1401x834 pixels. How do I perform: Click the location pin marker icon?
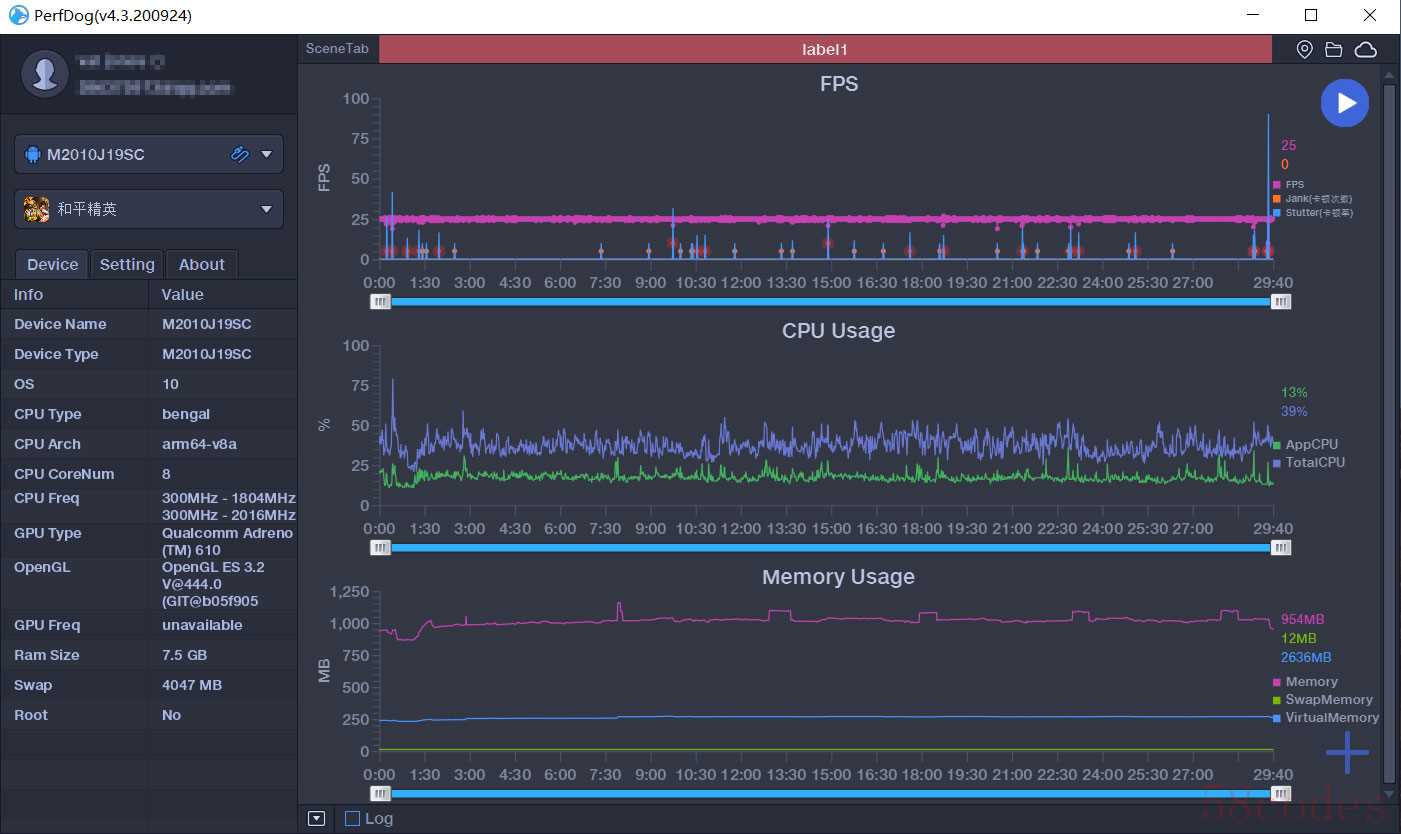[x=1304, y=50]
